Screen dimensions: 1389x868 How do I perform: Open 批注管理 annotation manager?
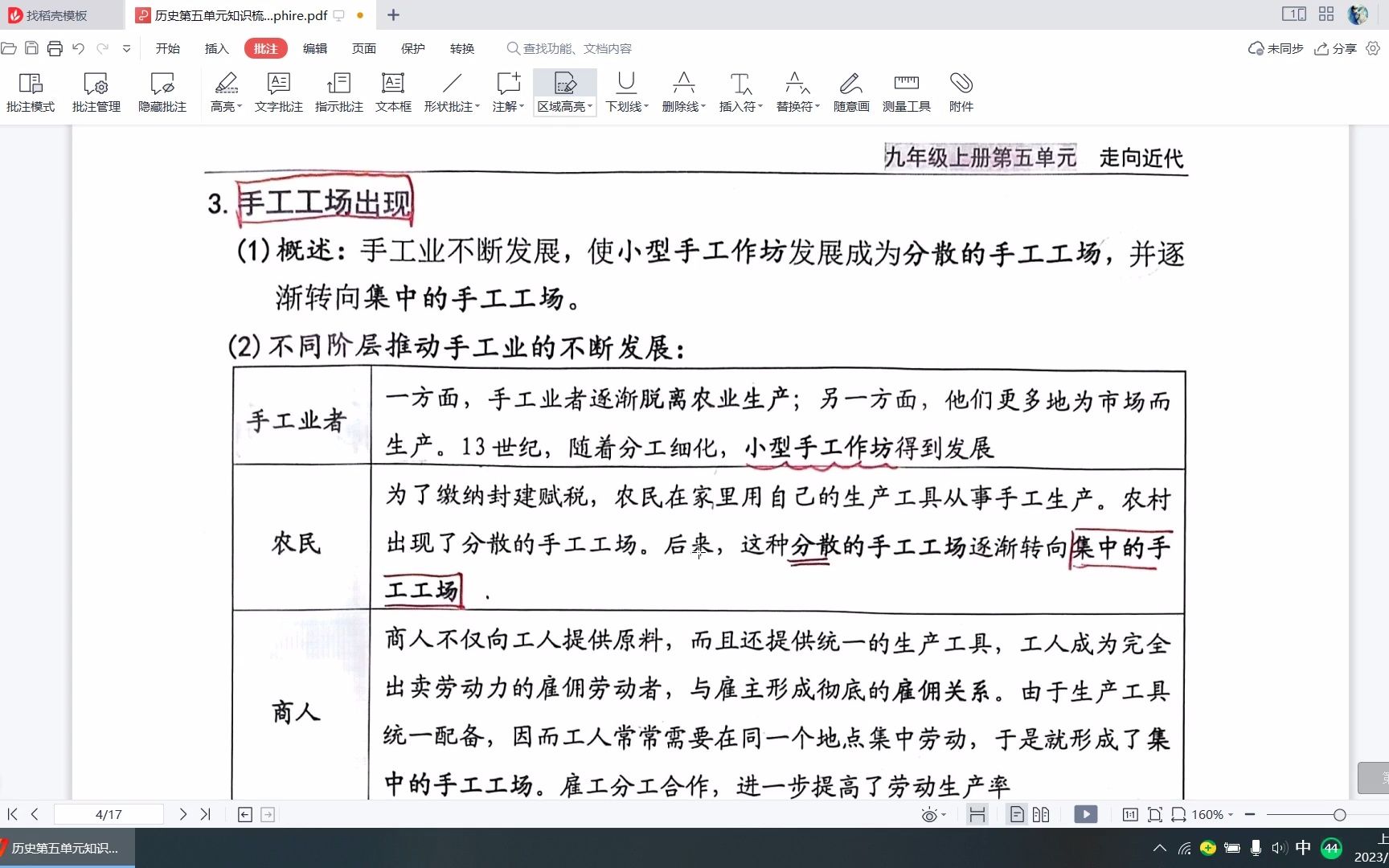click(x=96, y=92)
